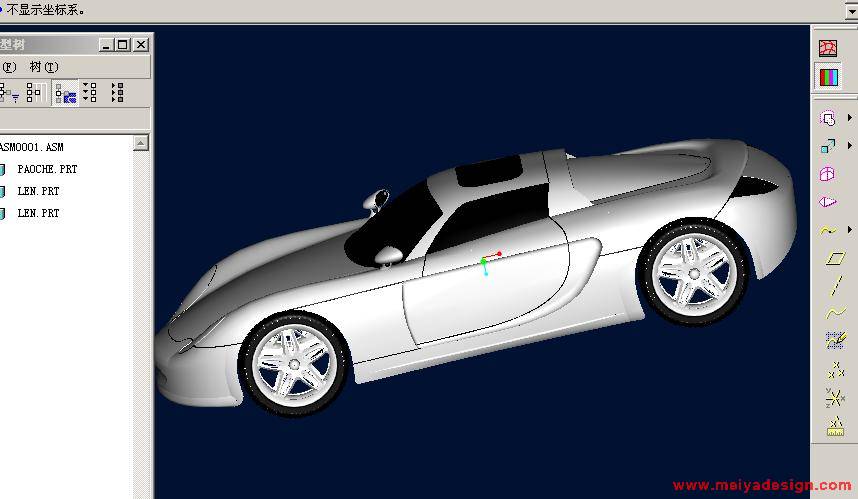Maximize the model tree window

[x=123, y=44]
